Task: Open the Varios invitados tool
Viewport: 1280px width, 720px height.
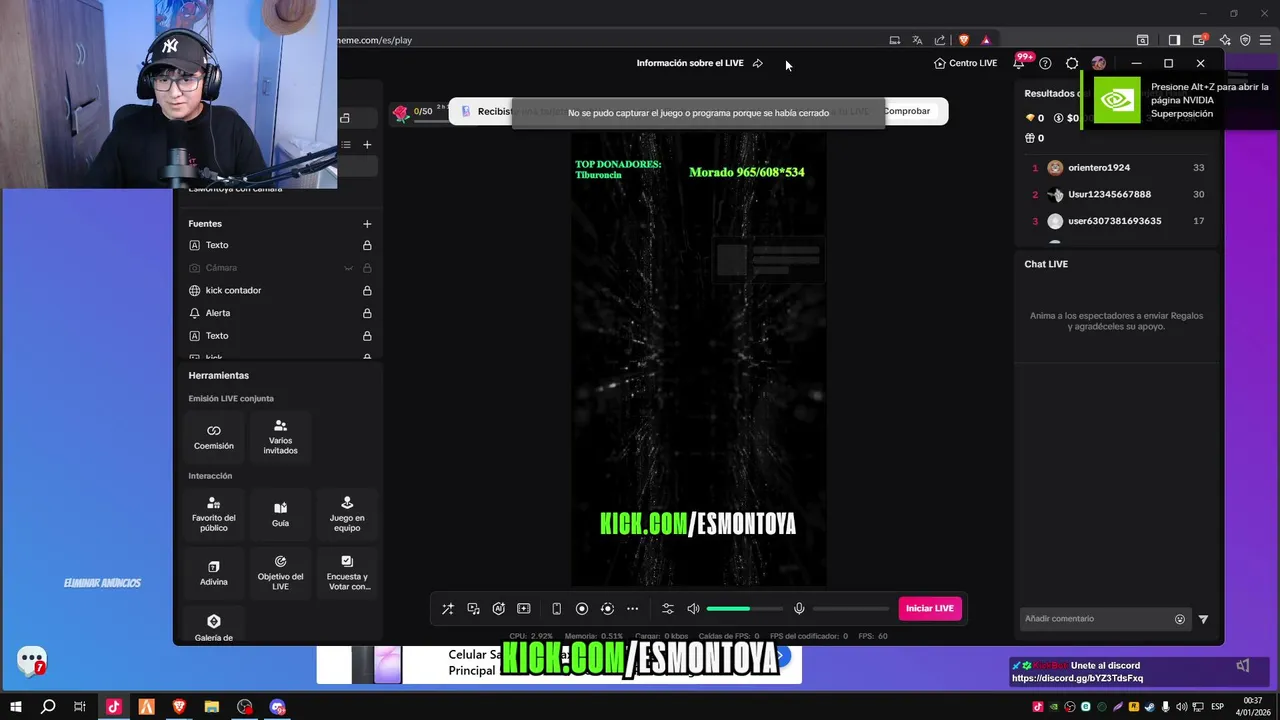Action: click(281, 437)
